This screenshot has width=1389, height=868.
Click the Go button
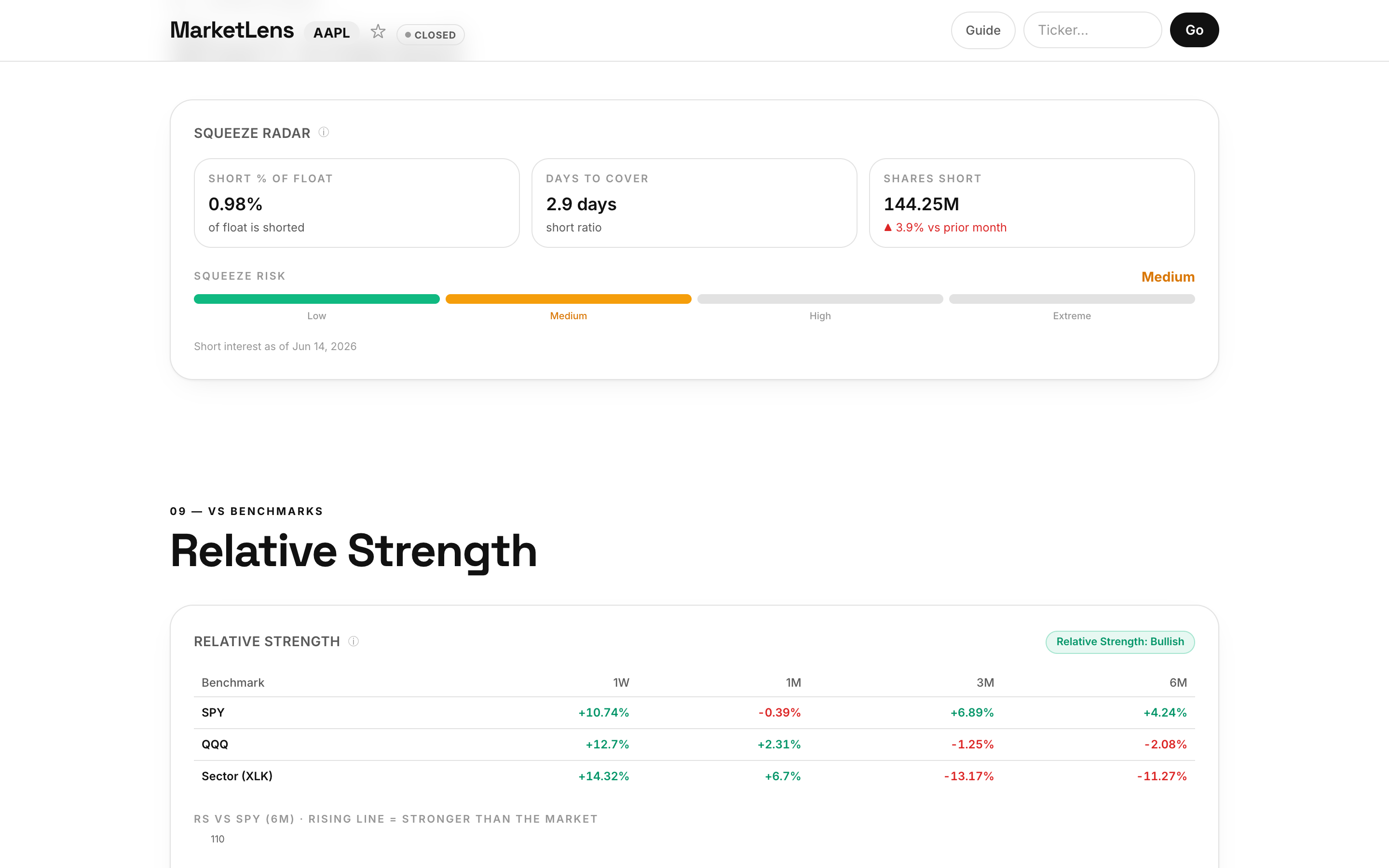click(1194, 30)
